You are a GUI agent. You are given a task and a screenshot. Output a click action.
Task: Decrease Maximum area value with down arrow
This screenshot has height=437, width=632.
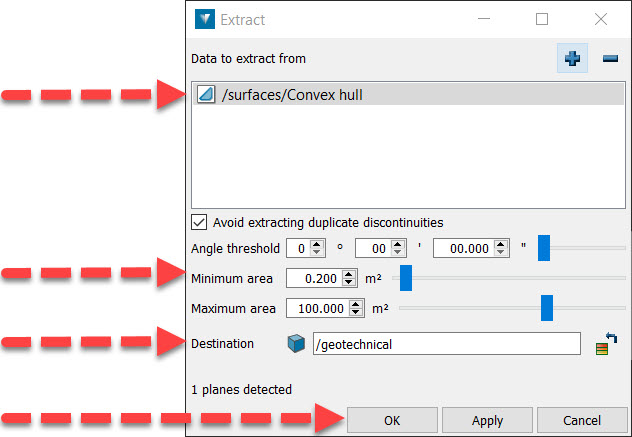click(356, 312)
